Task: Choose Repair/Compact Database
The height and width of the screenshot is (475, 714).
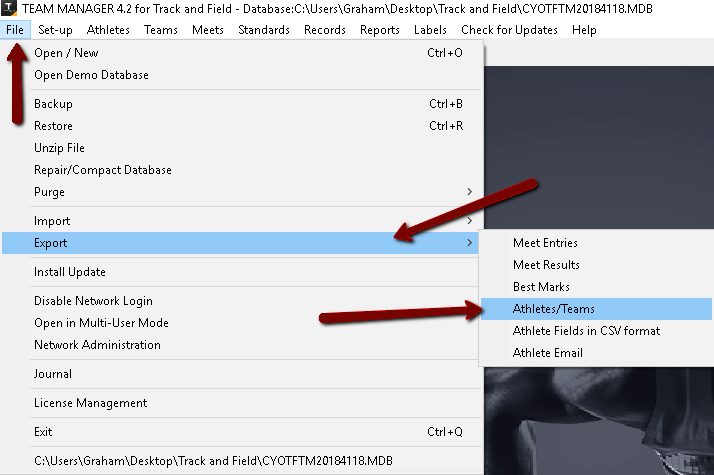Action: pyautogui.click(x=241, y=170)
